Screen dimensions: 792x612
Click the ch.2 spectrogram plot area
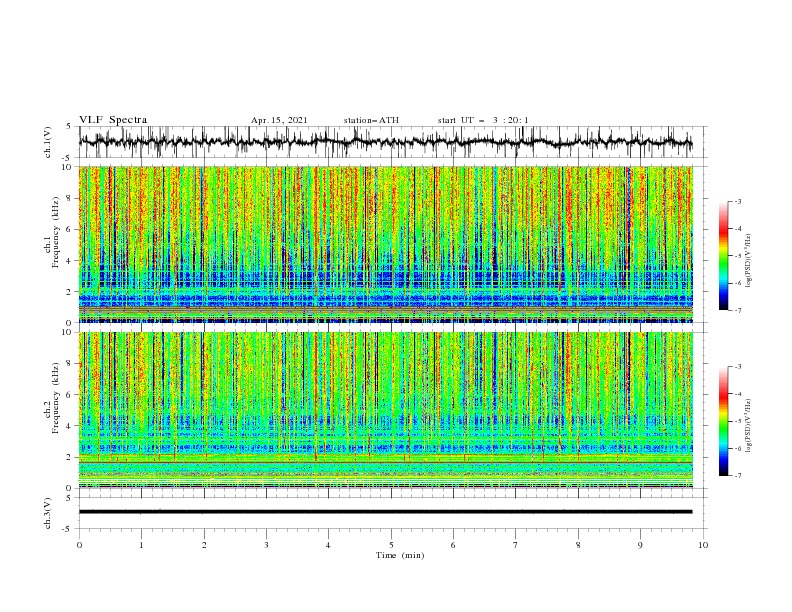point(385,410)
